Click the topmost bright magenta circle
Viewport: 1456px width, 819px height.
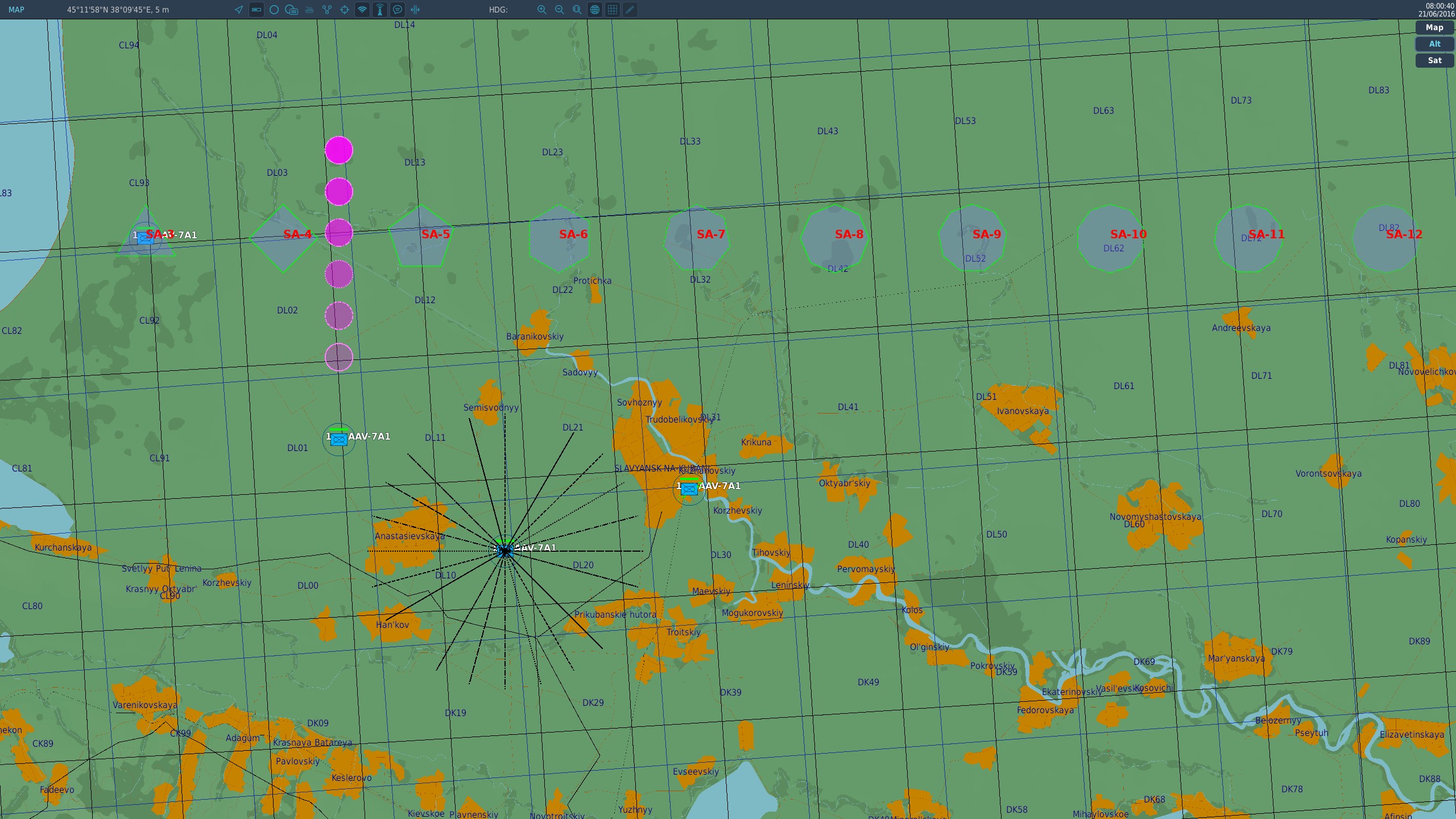pos(339,150)
